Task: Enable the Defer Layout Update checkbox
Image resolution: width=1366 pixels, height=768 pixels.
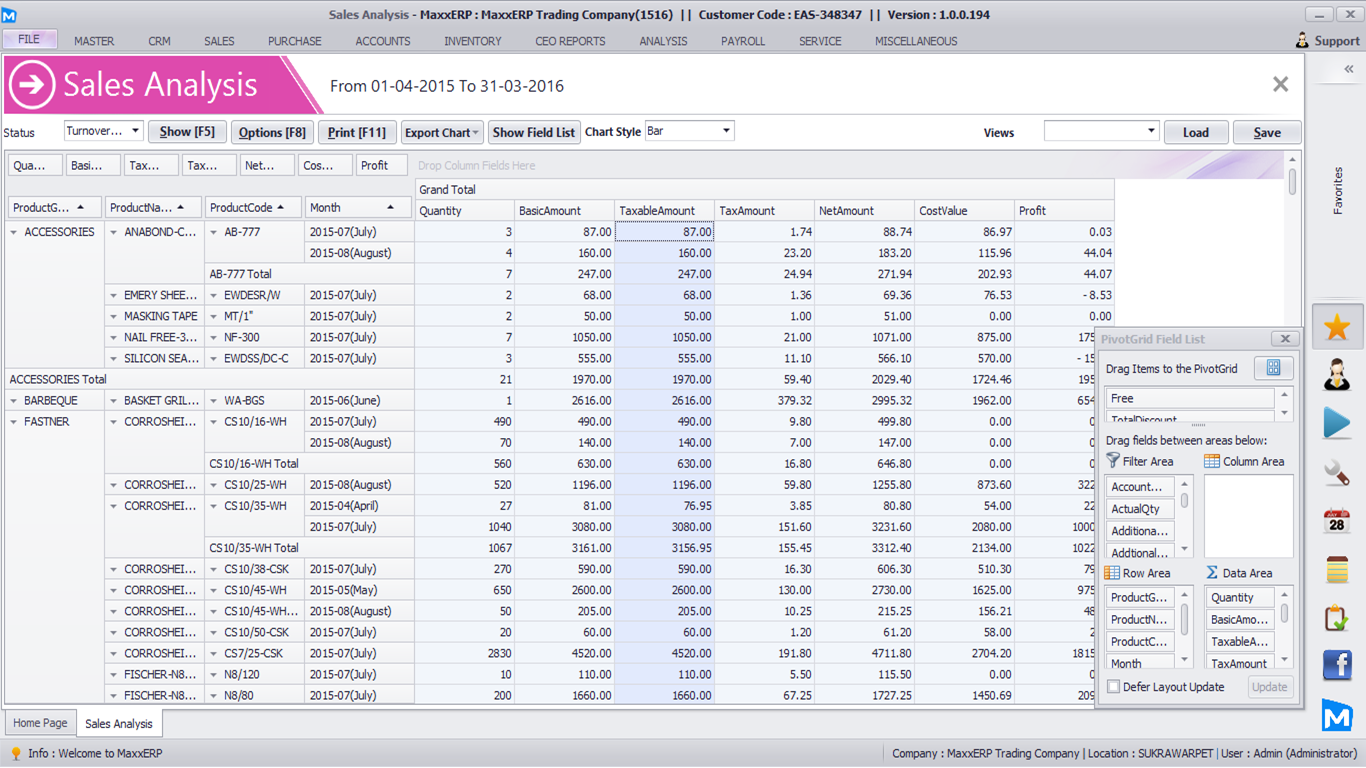Action: [1114, 687]
